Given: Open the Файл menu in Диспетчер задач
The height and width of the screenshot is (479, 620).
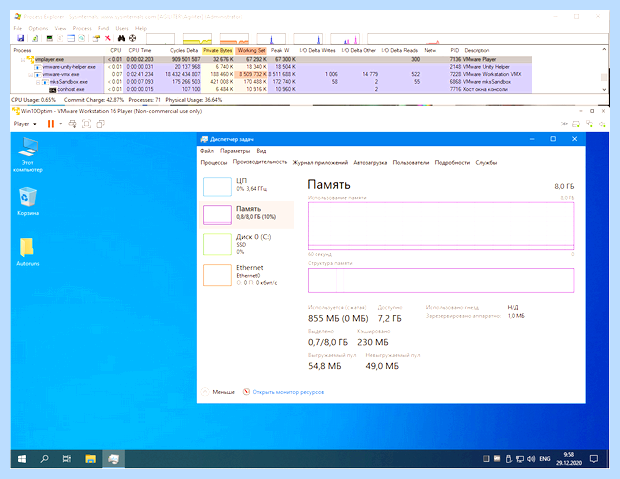Looking at the screenshot, I should pyautogui.click(x=207, y=151).
